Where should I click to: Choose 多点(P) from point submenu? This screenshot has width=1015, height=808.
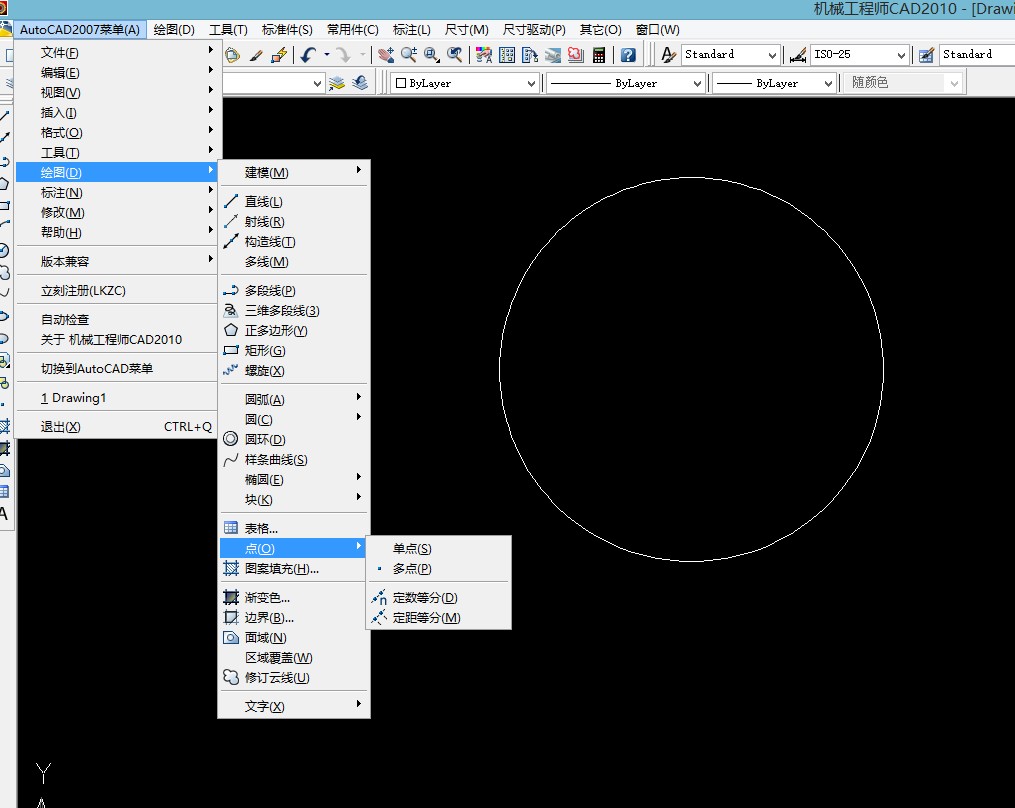click(x=439, y=568)
